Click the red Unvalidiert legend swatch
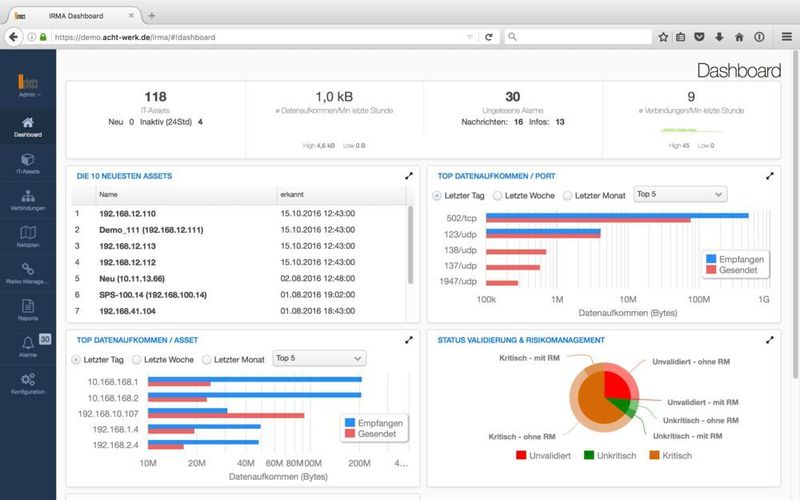This screenshot has height=500, width=800. pos(523,456)
